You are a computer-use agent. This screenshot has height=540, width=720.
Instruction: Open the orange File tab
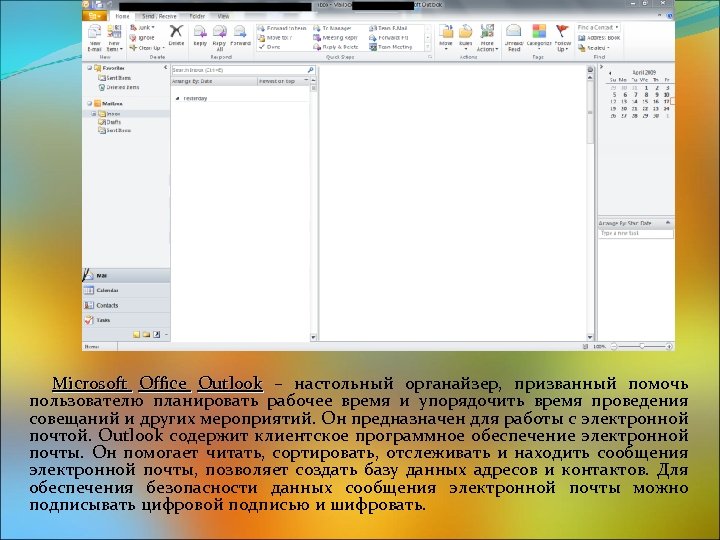95,16
